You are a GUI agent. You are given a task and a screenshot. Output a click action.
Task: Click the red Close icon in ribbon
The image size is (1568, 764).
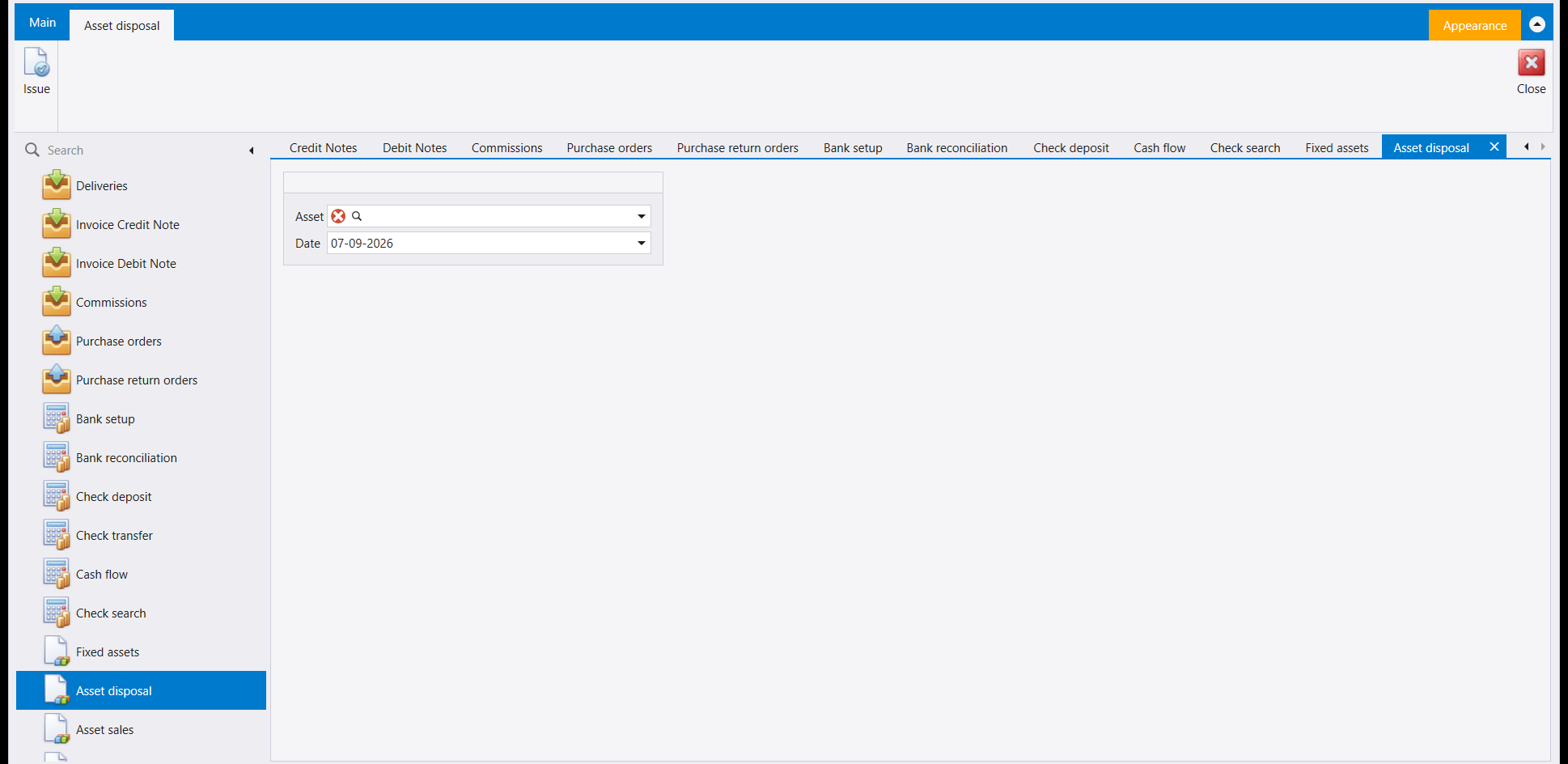[x=1531, y=62]
